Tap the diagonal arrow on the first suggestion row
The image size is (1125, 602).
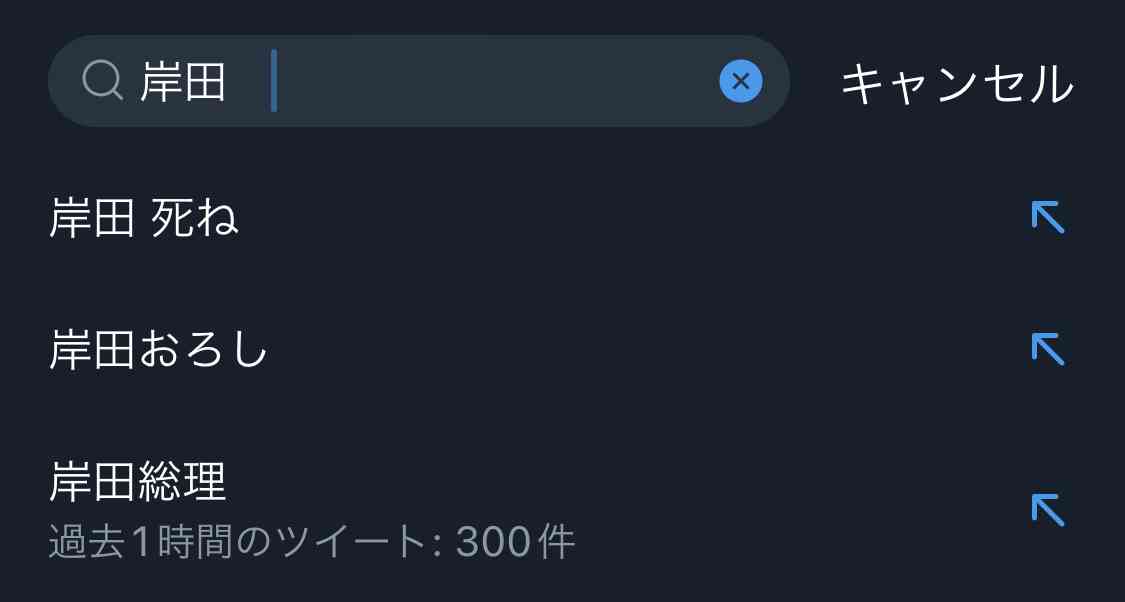pos(1048,217)
